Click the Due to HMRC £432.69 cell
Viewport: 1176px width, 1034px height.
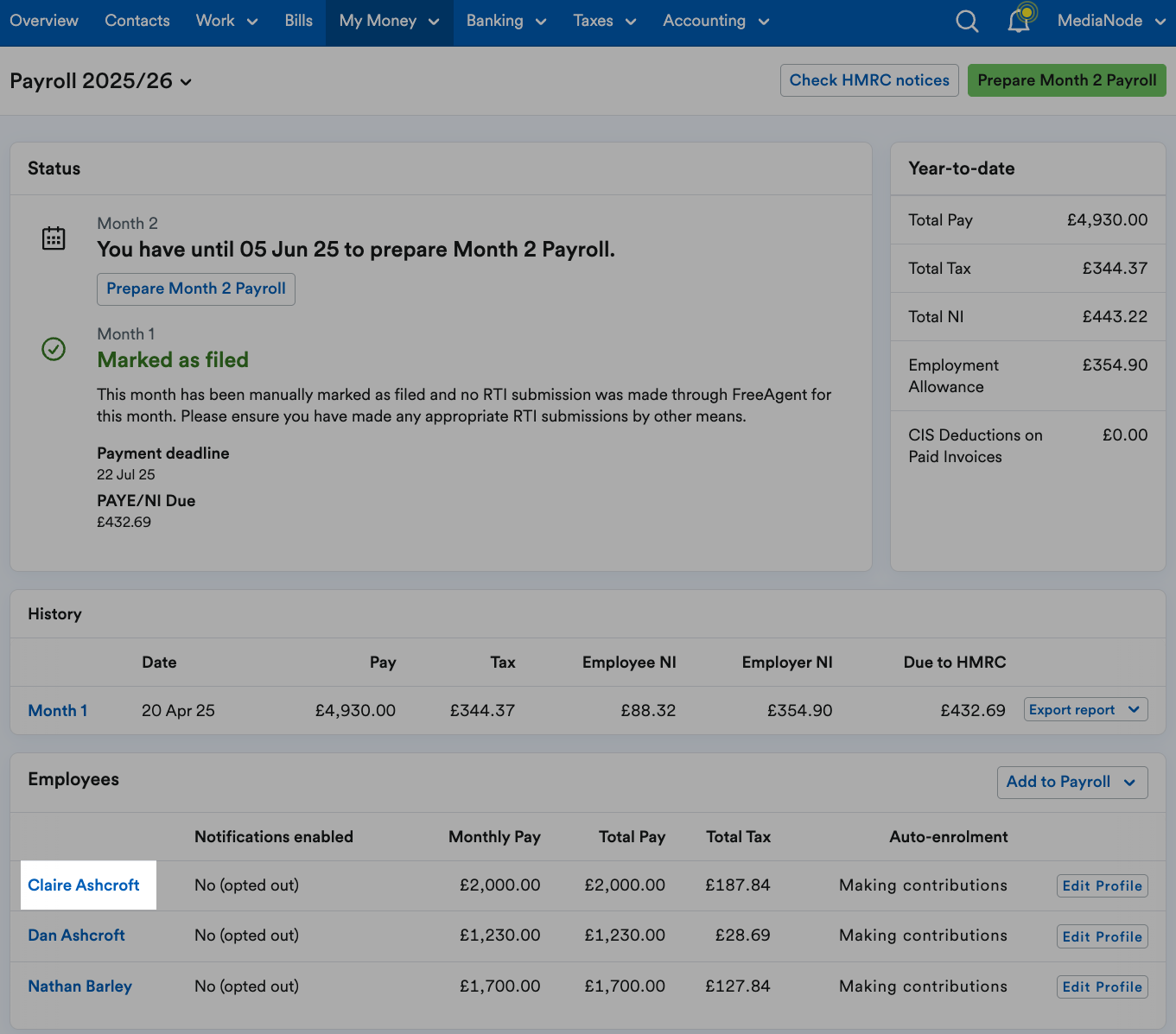click(x=973, y=710)
